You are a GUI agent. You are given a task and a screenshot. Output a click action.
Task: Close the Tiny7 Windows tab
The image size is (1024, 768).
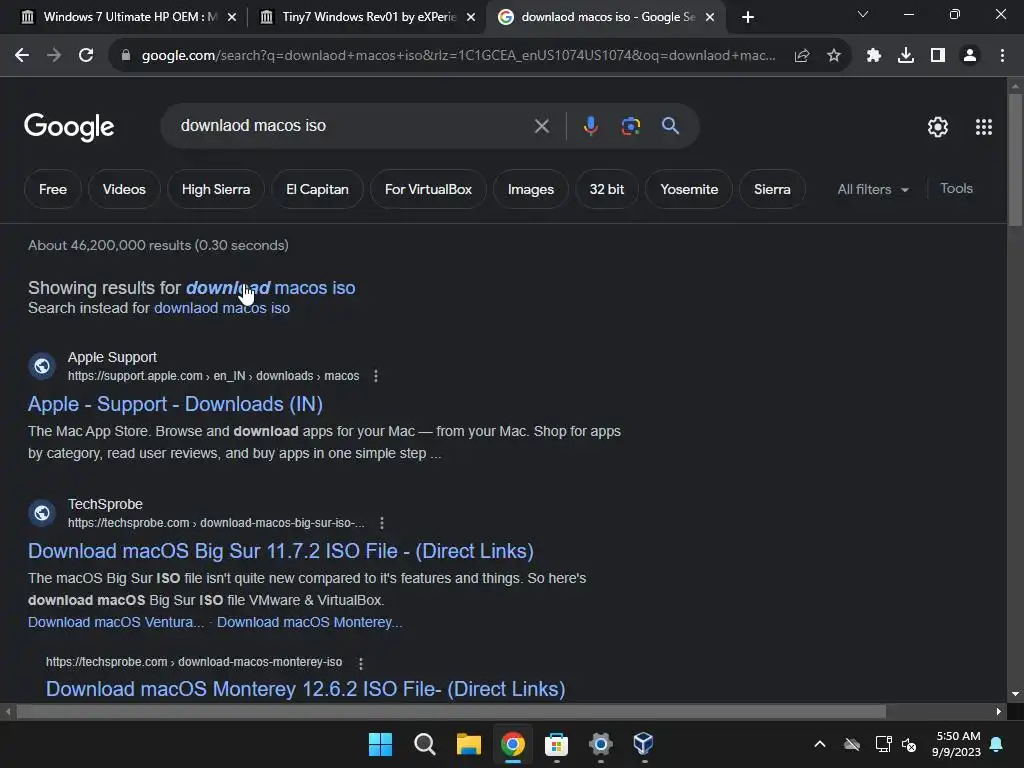click(471, 17)
